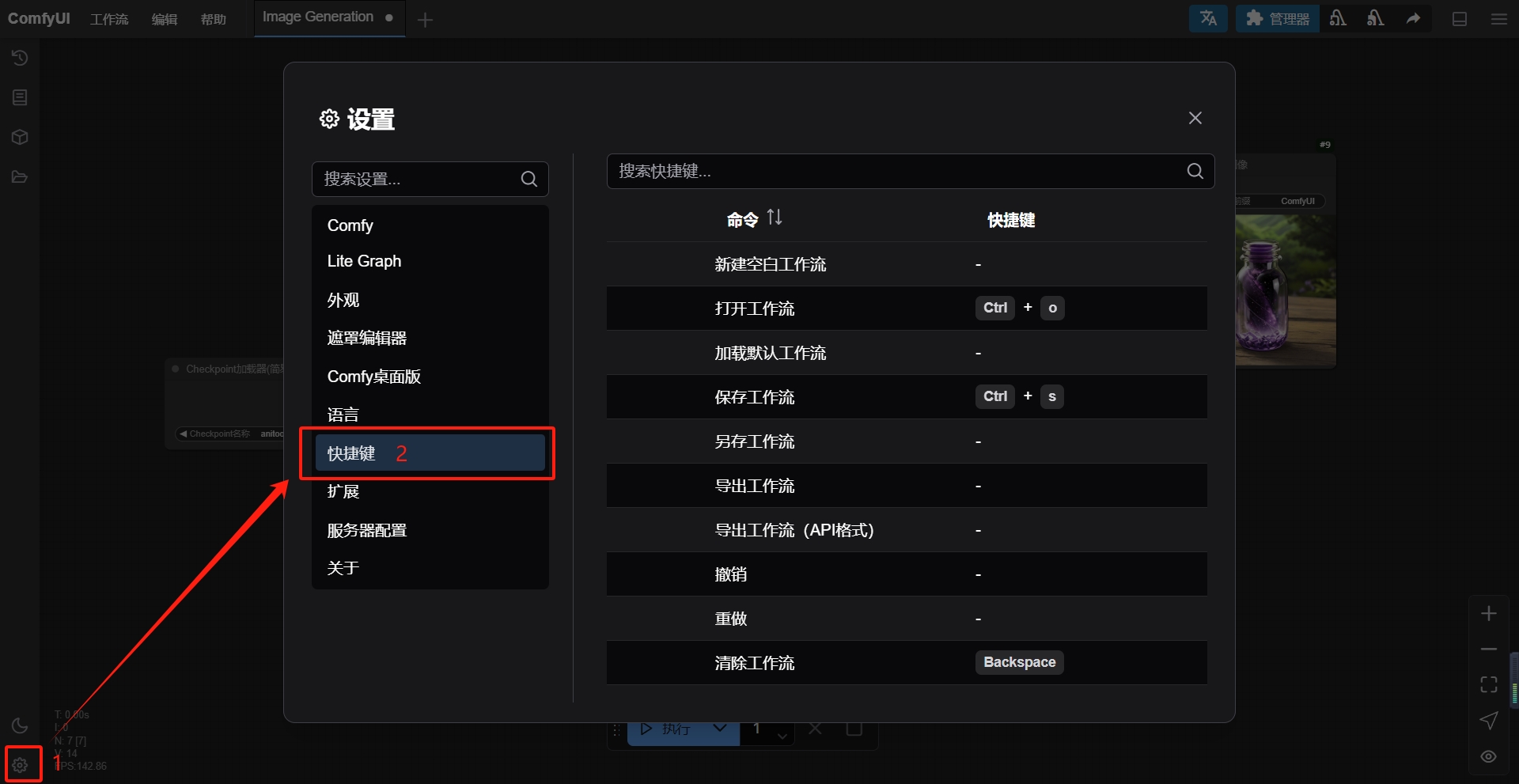Screen dimensions: 1519x784
Task: Toggle link visibility eye icon
Action: 1489,756
